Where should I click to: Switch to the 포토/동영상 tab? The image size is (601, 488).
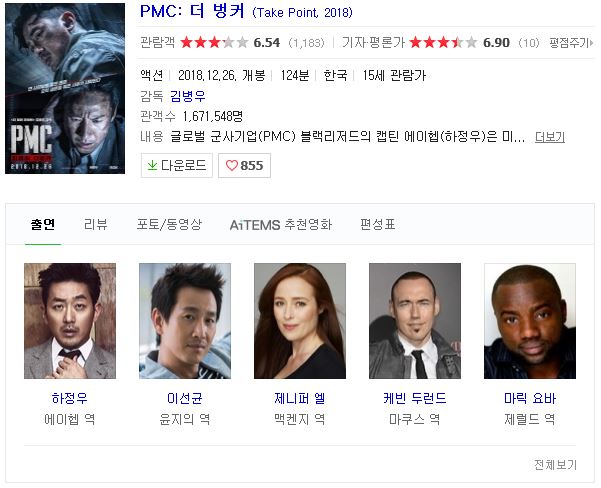(169, 224)
